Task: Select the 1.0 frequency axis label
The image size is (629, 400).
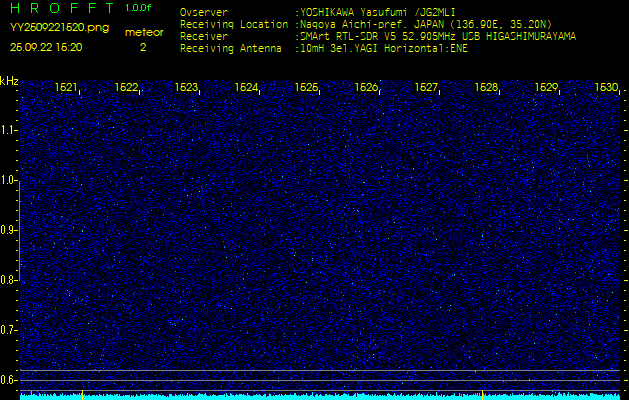Action: tap(9, 180)
